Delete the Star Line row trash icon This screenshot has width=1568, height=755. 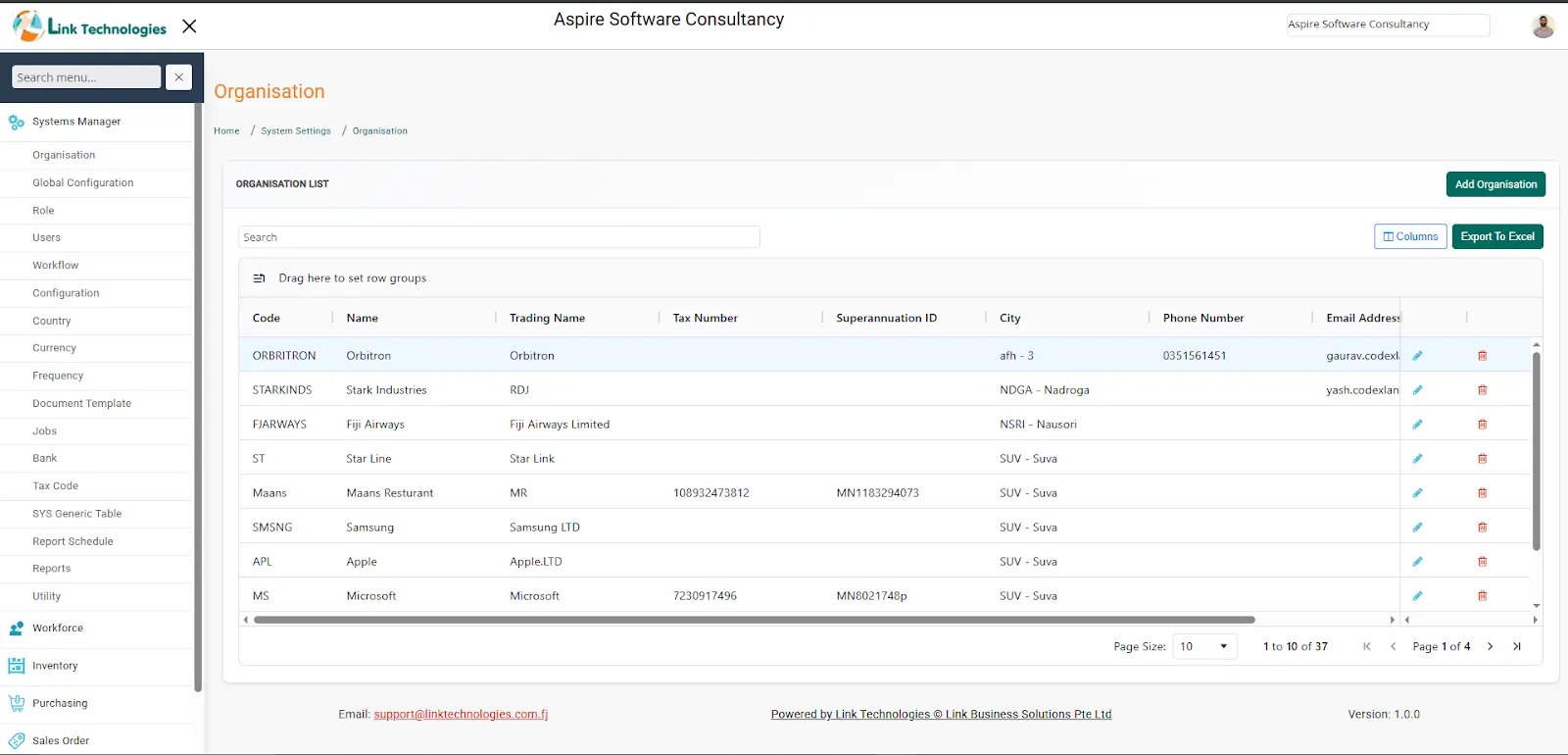[1483, 459]
